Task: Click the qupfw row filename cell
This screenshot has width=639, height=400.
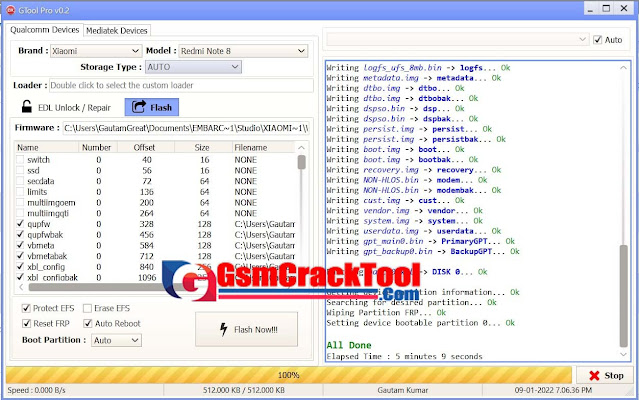Action: coord(264,224)
